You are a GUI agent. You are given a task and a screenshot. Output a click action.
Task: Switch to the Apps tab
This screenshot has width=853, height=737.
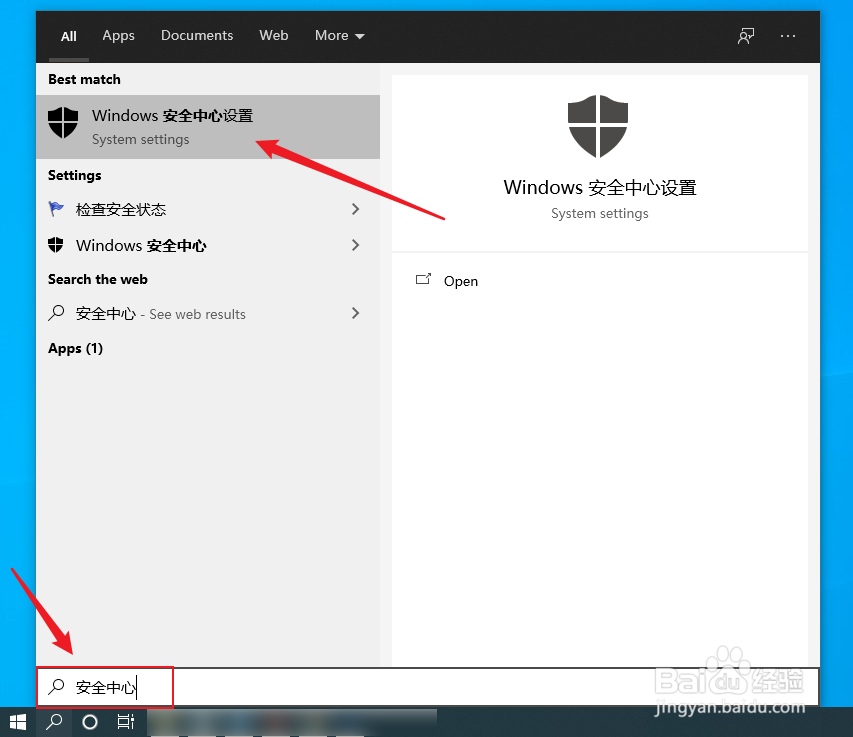click(x=119, y=36)
